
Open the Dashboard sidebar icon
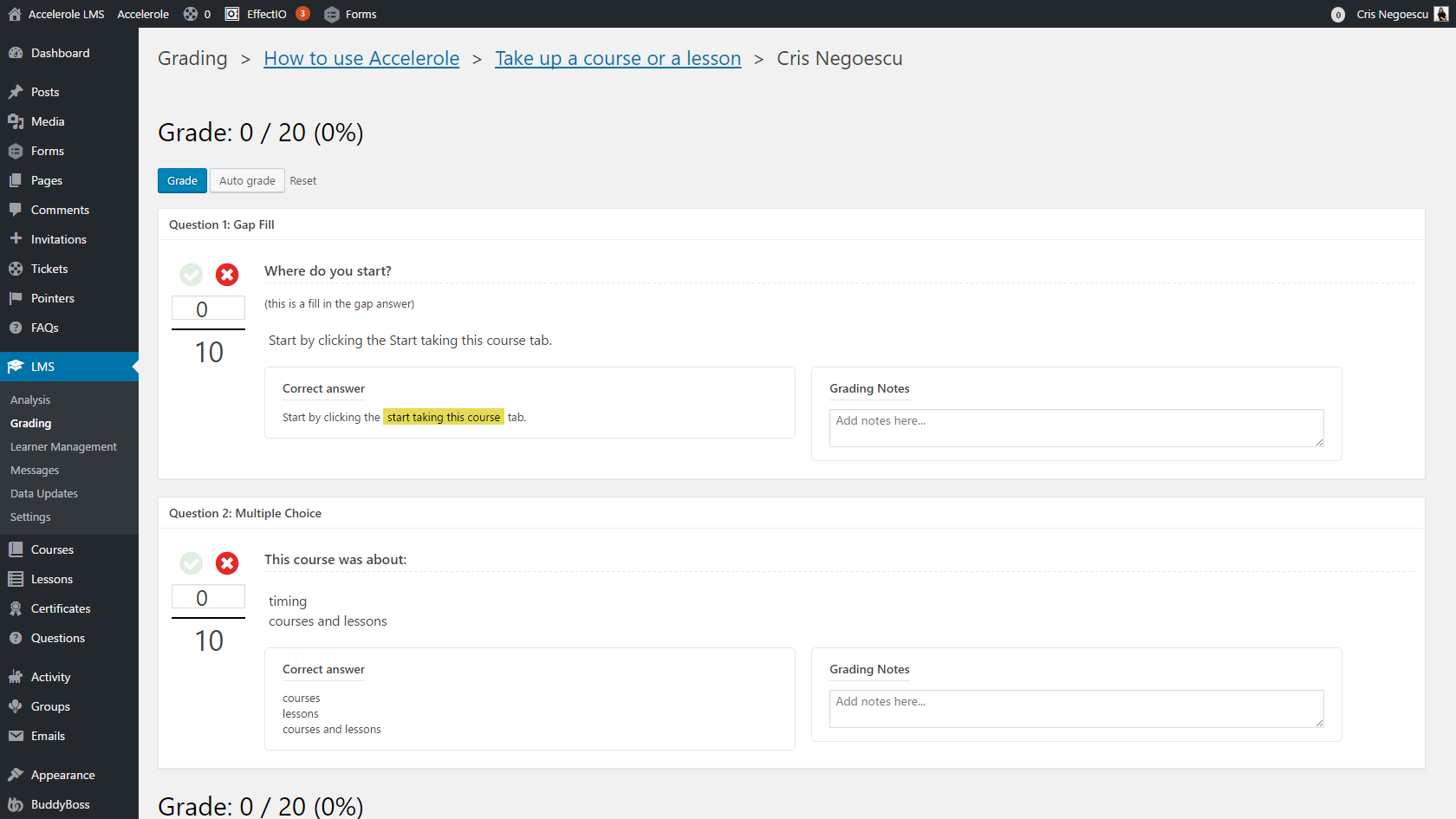(x=16, y=53)
